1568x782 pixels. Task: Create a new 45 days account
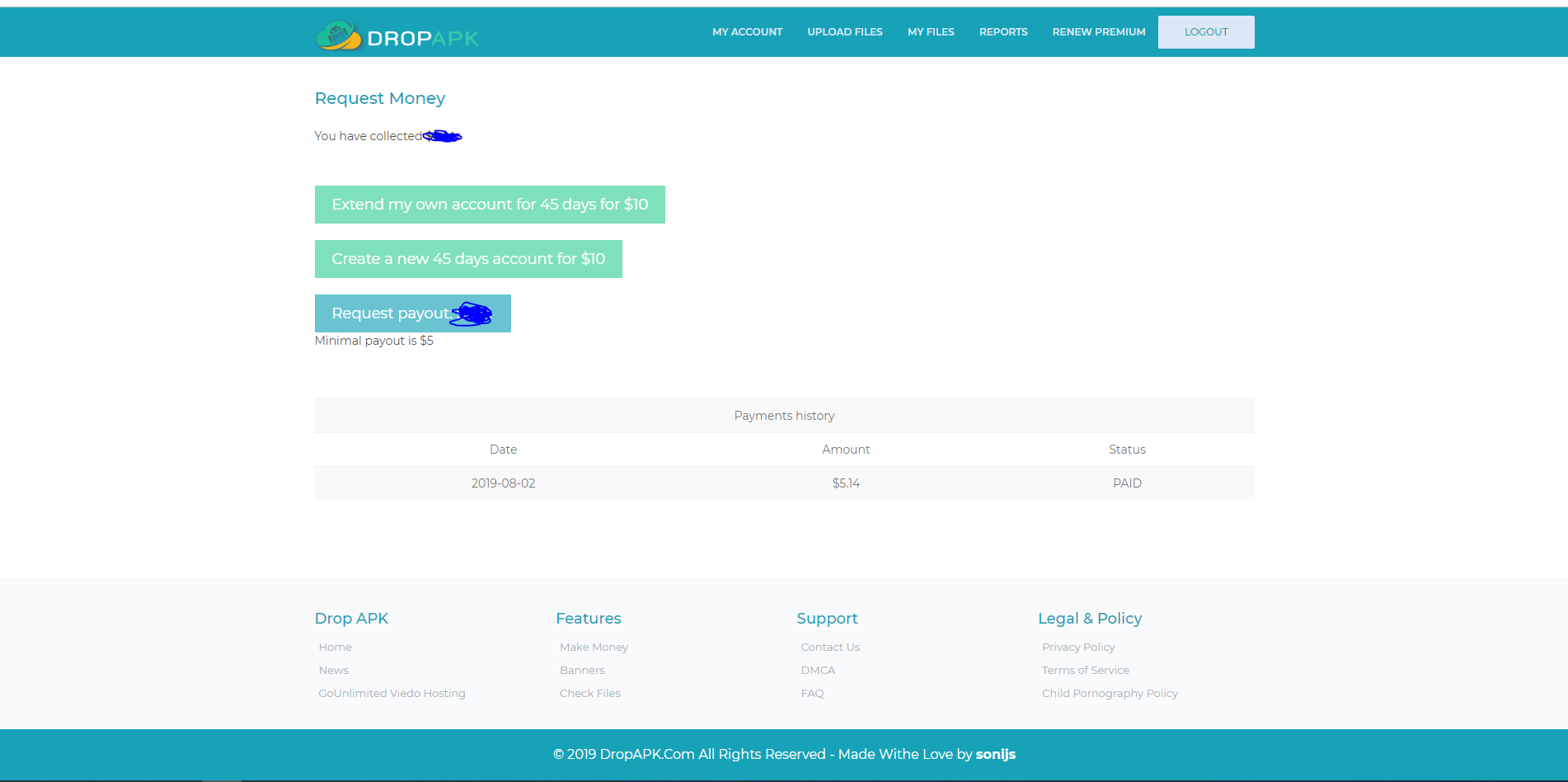click(x=468, y=259)
